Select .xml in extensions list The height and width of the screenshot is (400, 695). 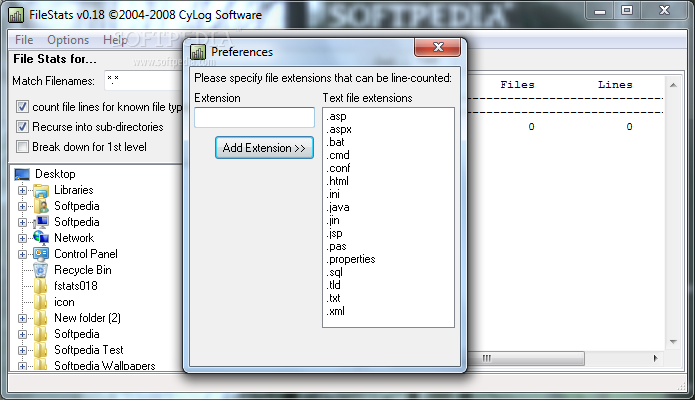coord(336,311)
